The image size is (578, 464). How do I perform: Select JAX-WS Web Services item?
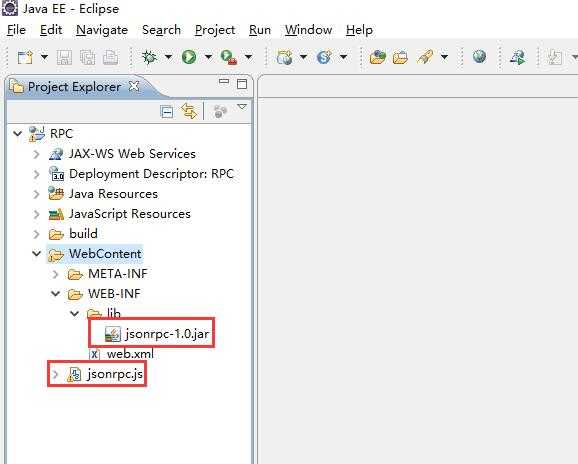tap(132, 154)
